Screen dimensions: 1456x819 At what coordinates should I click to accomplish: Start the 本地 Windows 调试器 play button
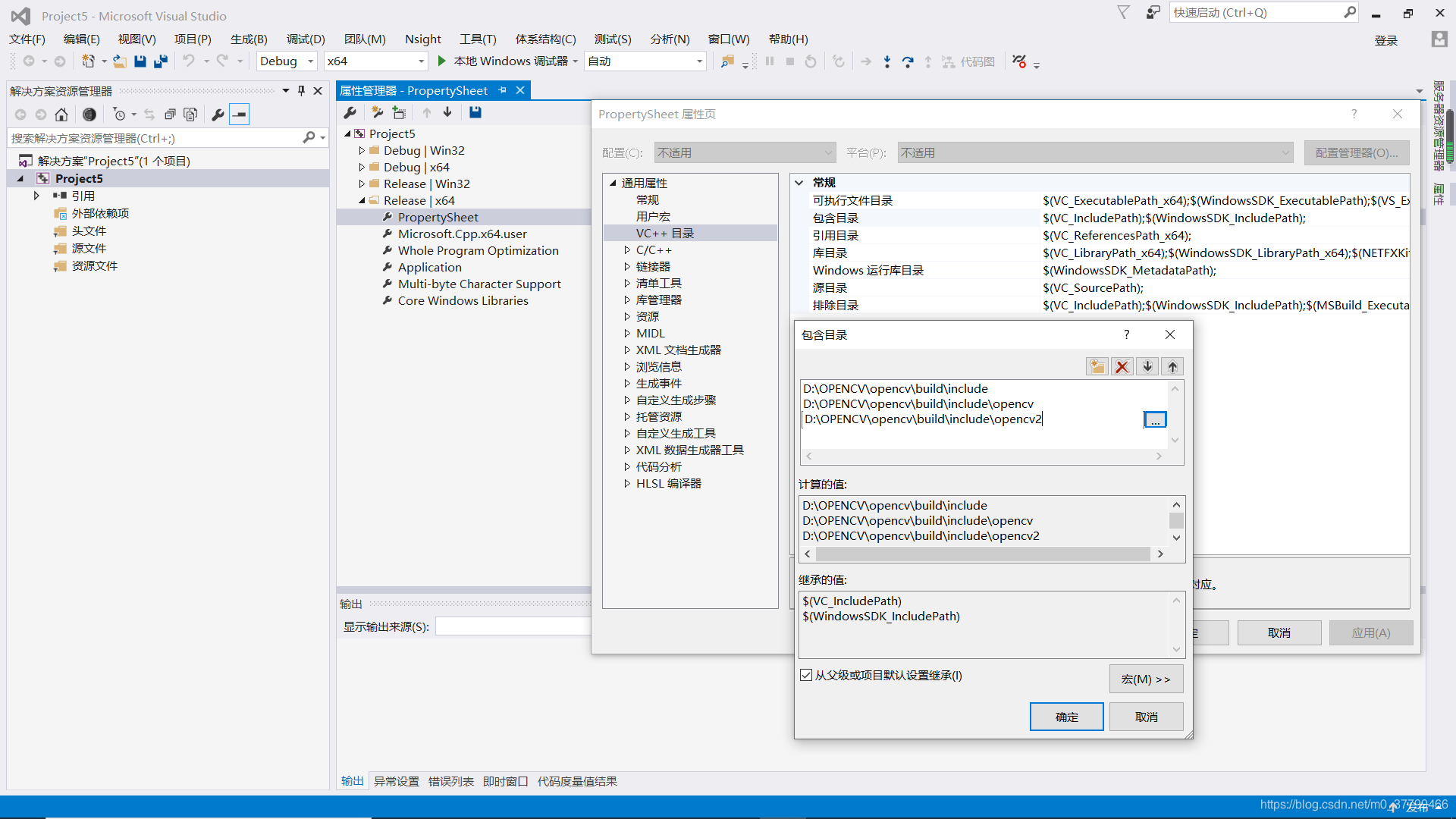[441, 61]
